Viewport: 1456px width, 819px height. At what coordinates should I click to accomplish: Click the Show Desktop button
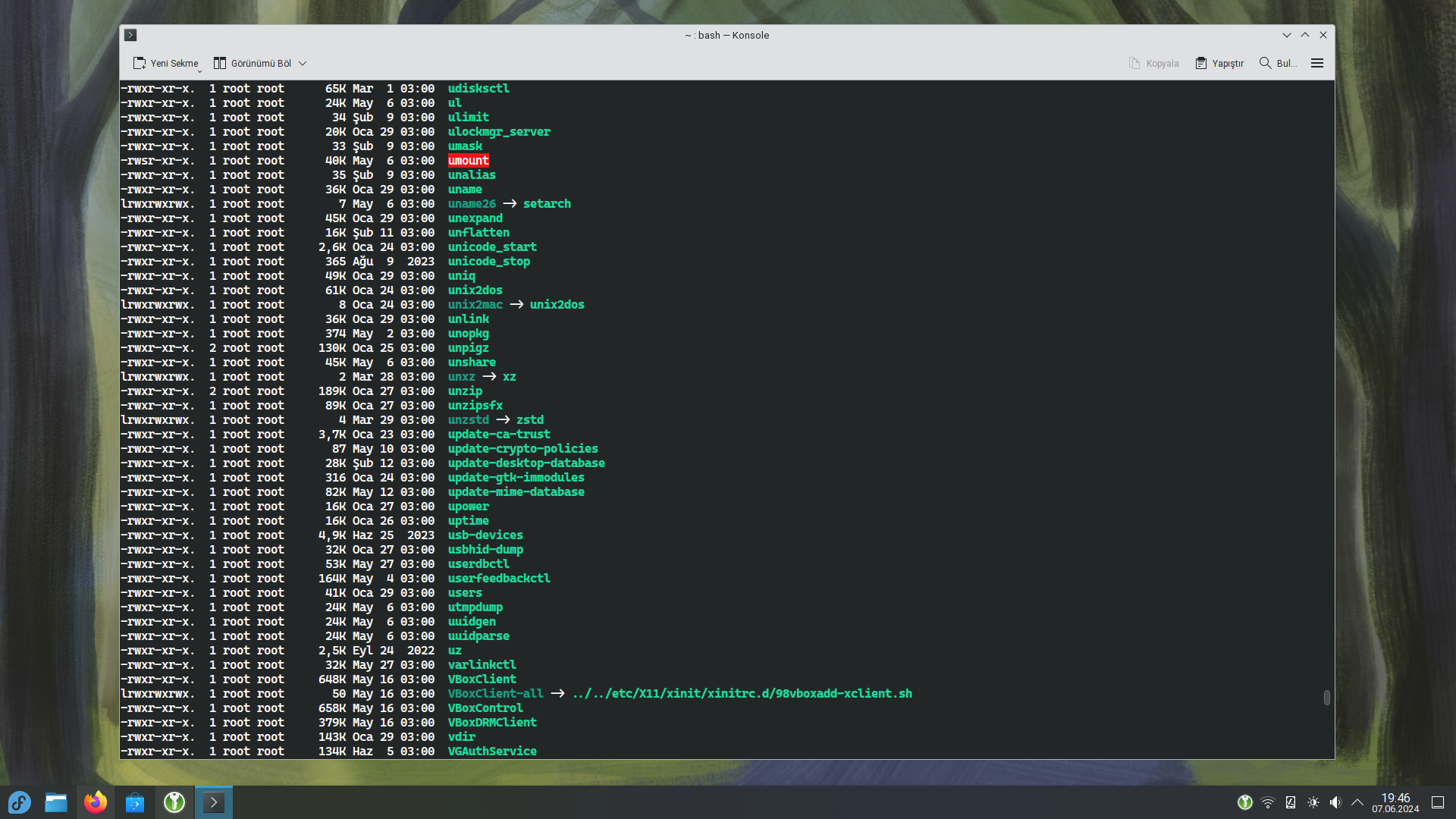[x=1438, y=802]
